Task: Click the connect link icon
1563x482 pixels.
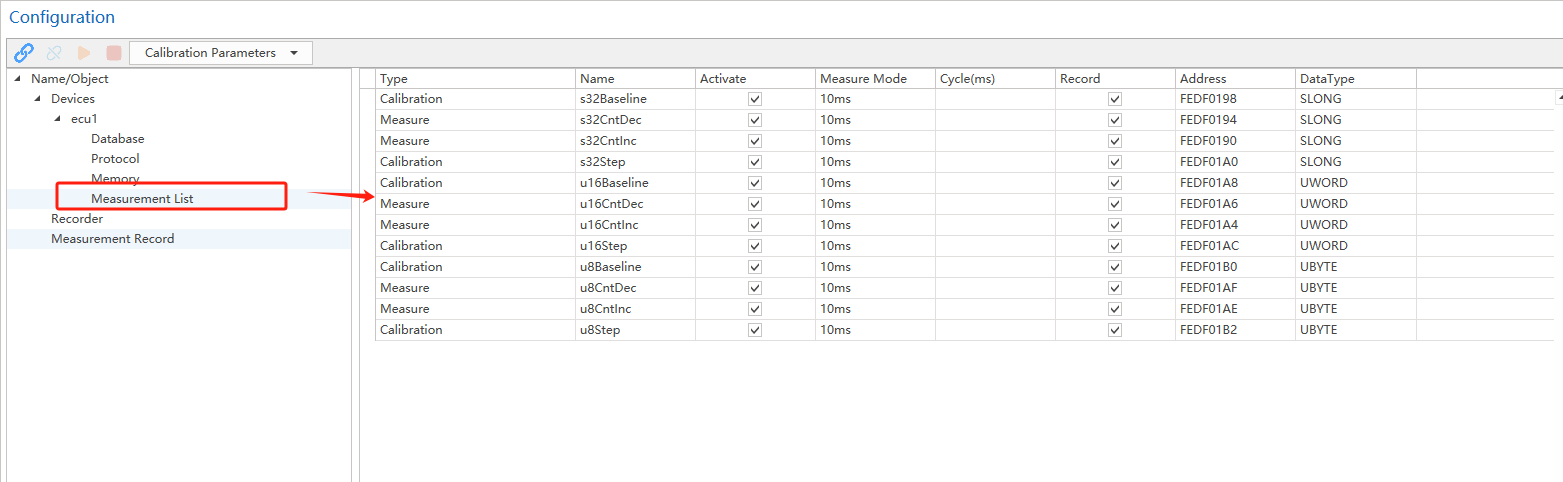Action: pyautogui.click(x=24, y=53)
